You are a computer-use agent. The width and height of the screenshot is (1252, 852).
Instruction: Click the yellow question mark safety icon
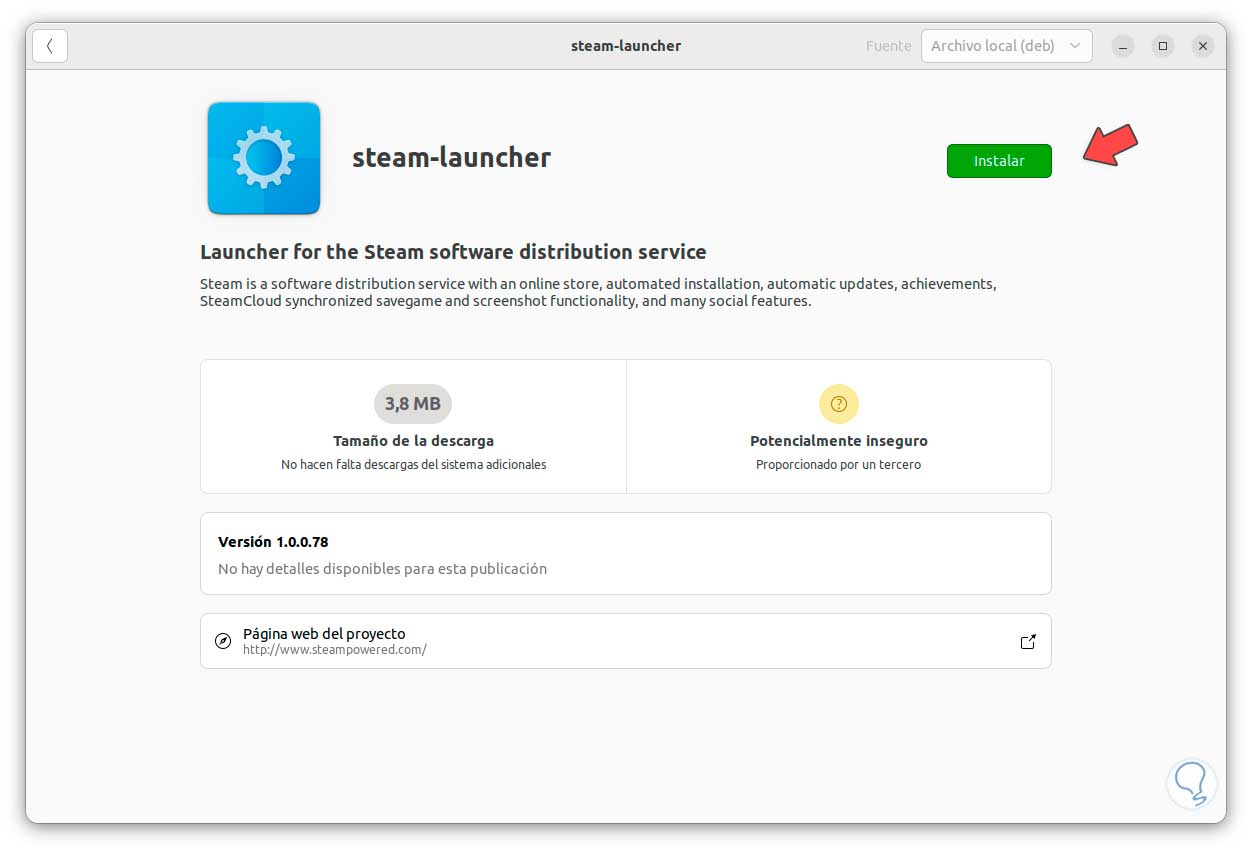click(x=839, y=404)
